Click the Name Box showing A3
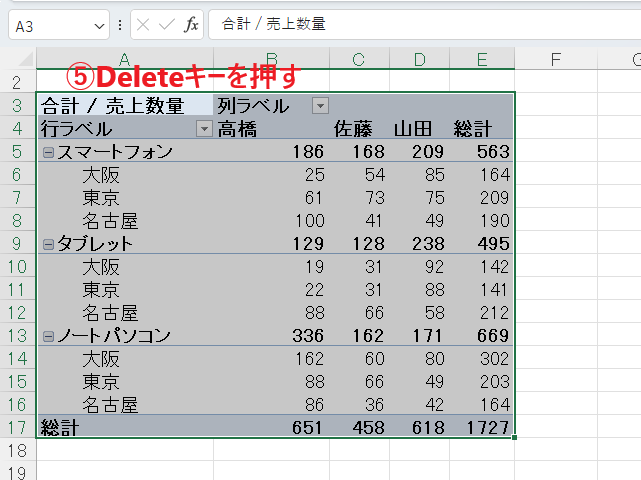Screen dimensions: 641x480 point(59,25)
